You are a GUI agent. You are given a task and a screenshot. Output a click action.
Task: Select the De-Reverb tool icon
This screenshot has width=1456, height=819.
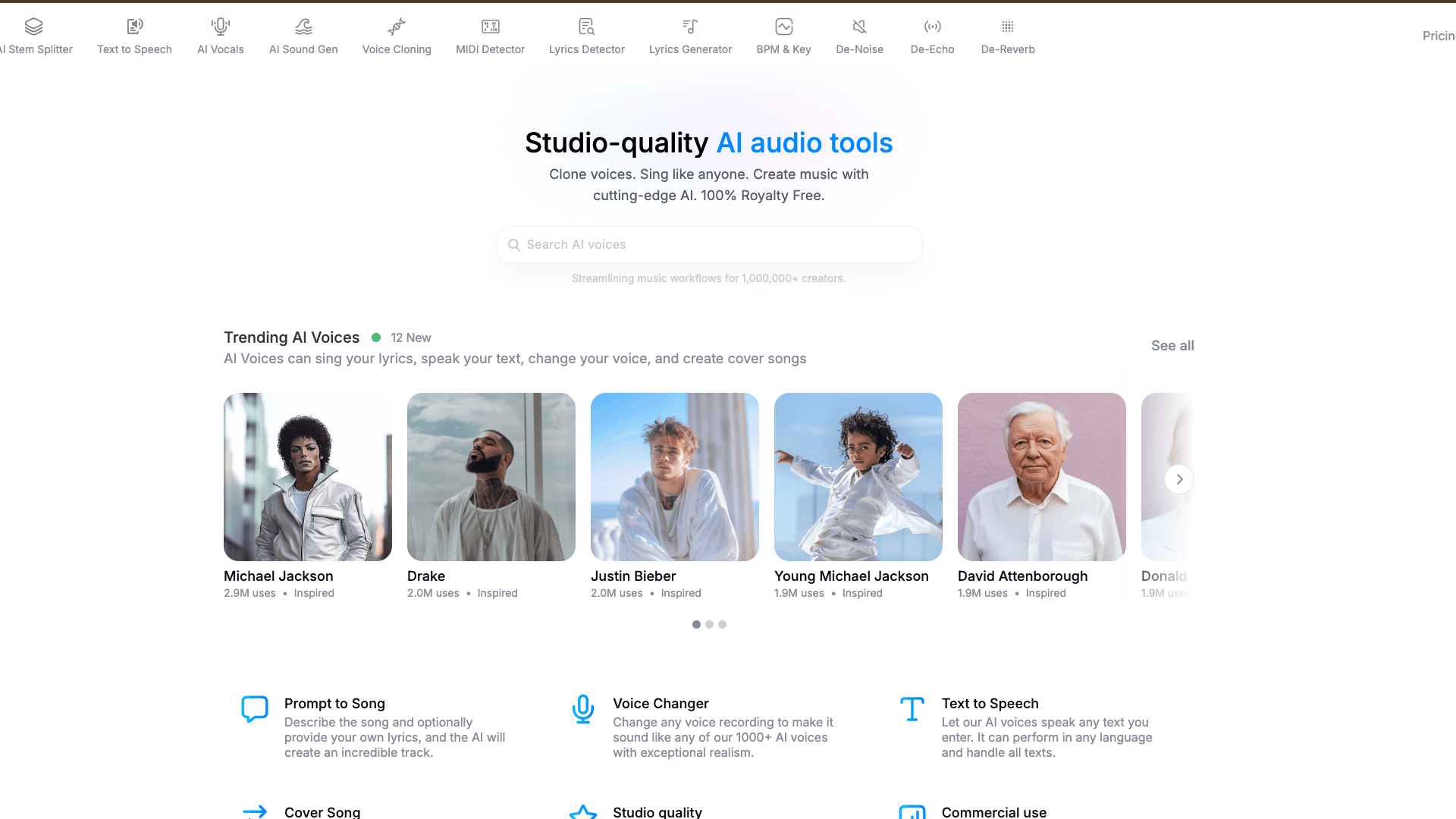tap(1007, 27)
